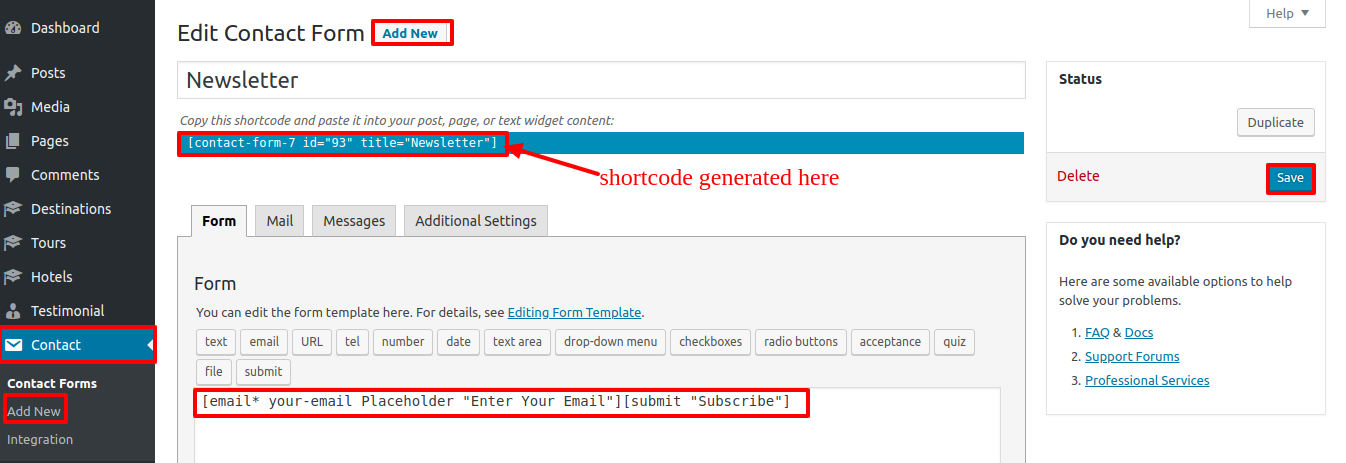Insert a submit tag
1346x463 pixels.
(263, 372)
